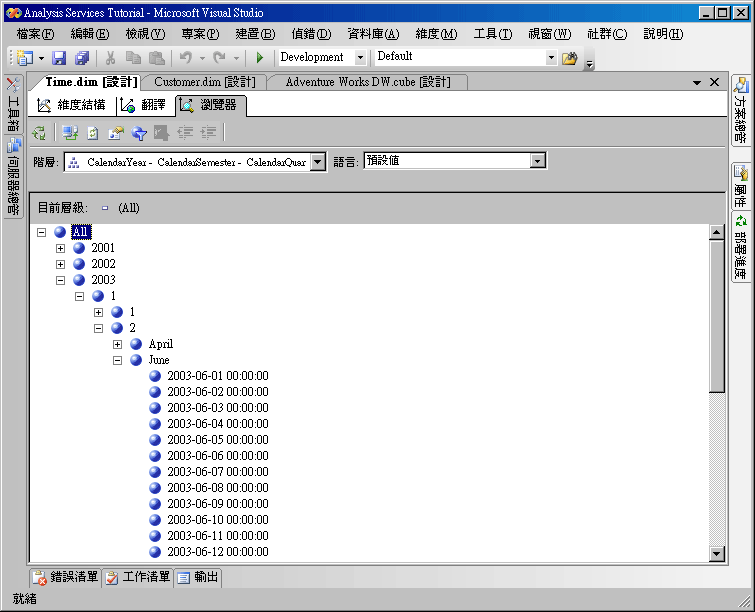
Task: Expand the 2001 year node
Action: pos(60,248)
